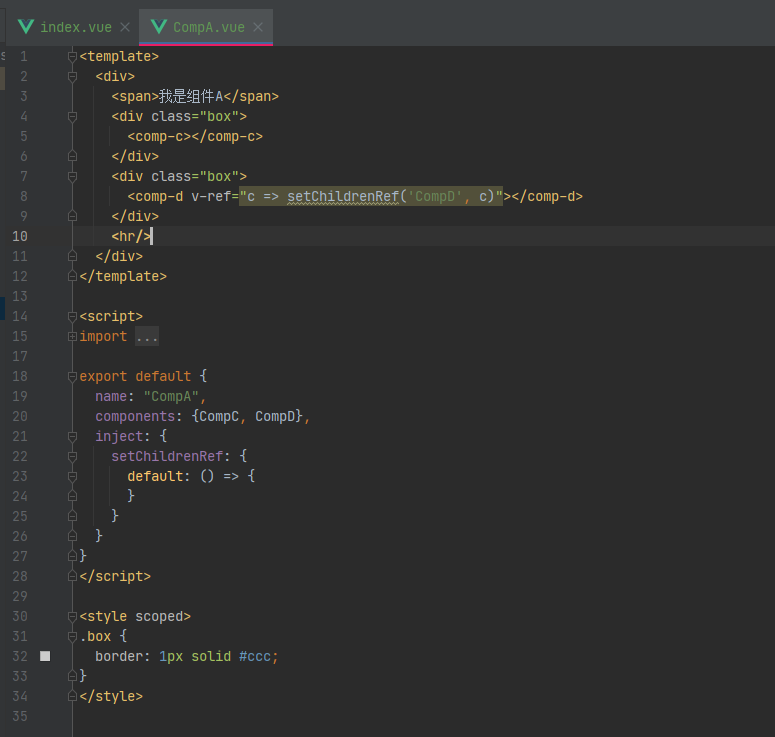Collapse the export default block fold marker
775x737 pixels.
(72, 377)
